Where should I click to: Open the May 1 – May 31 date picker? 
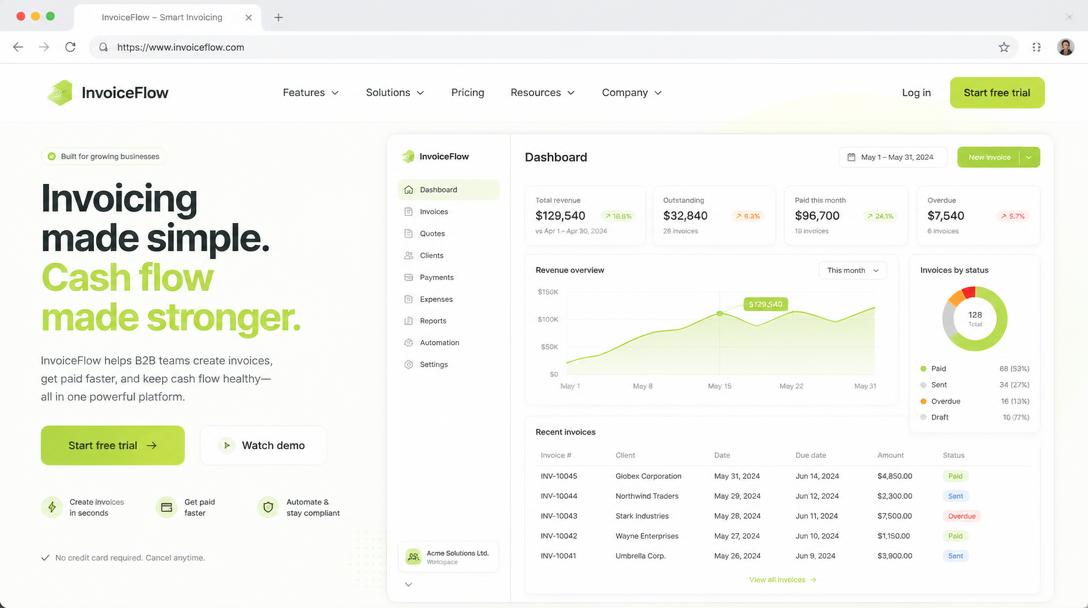[x=892, y=157]
